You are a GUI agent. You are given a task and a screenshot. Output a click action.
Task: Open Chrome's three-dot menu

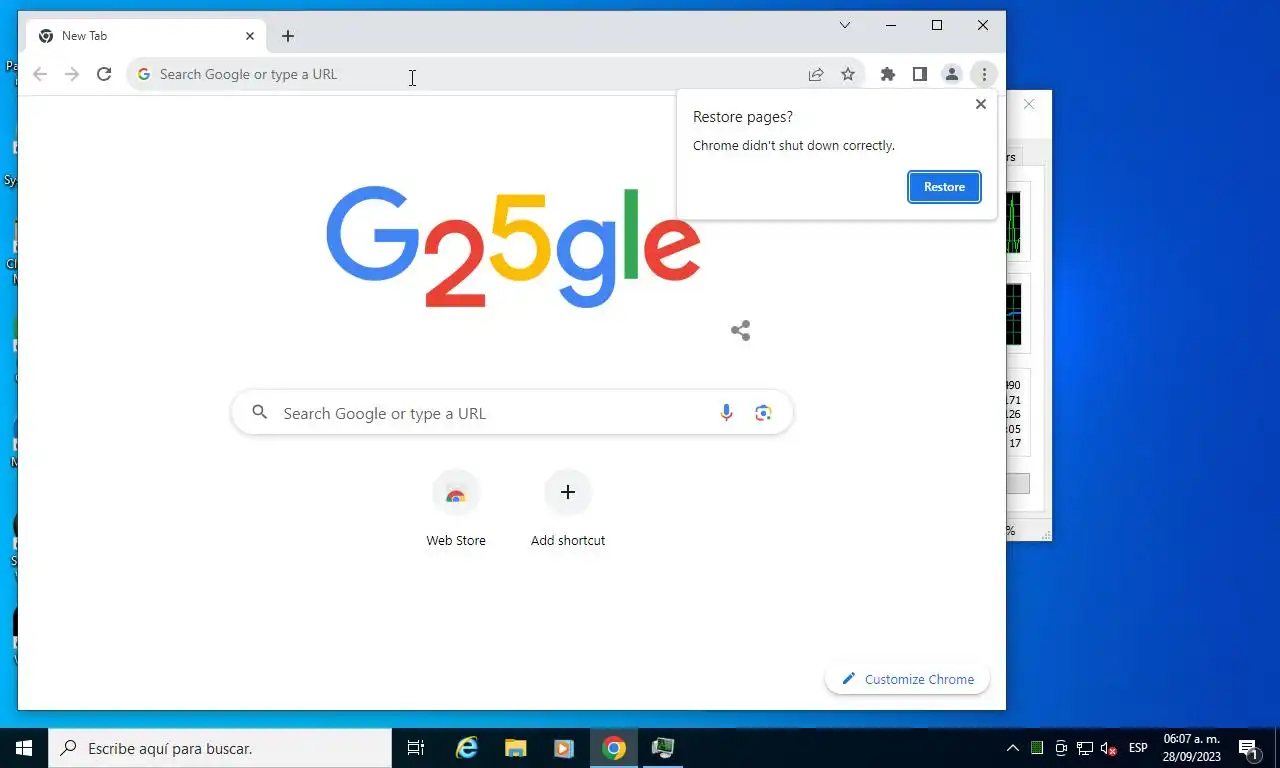click(x=984, y=74)
